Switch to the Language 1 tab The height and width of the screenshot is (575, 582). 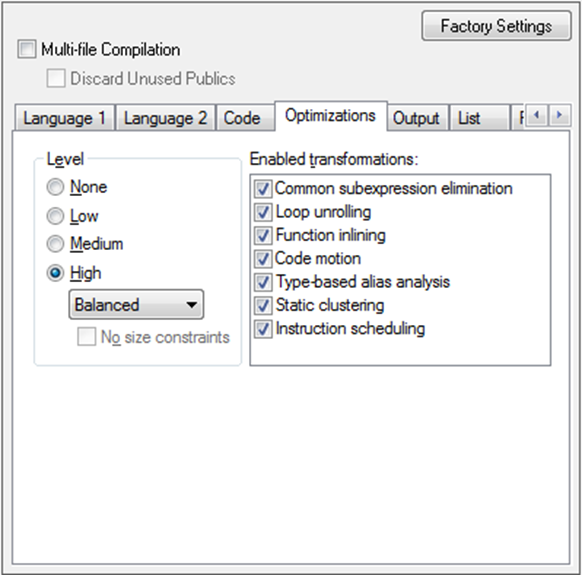pyautogui.click(x=65, y=118)
